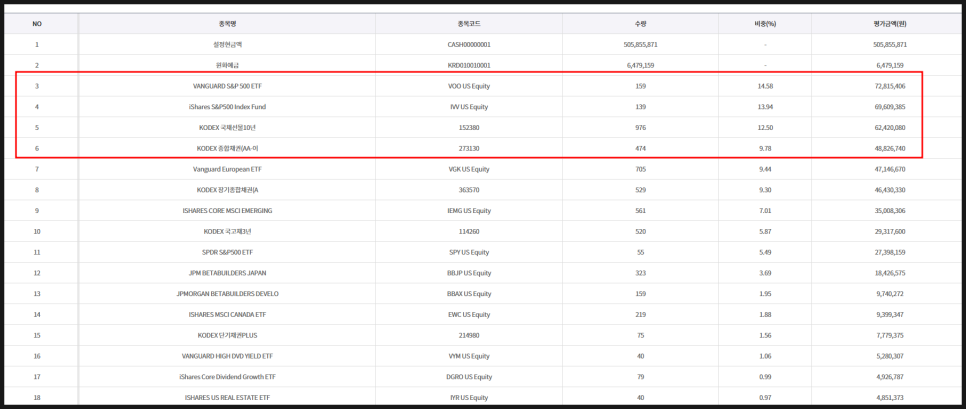Viewport: 966px width, 409px height.
Task: Select the KODEX 장기종합채권(A row name
Action: click(227, 190)
